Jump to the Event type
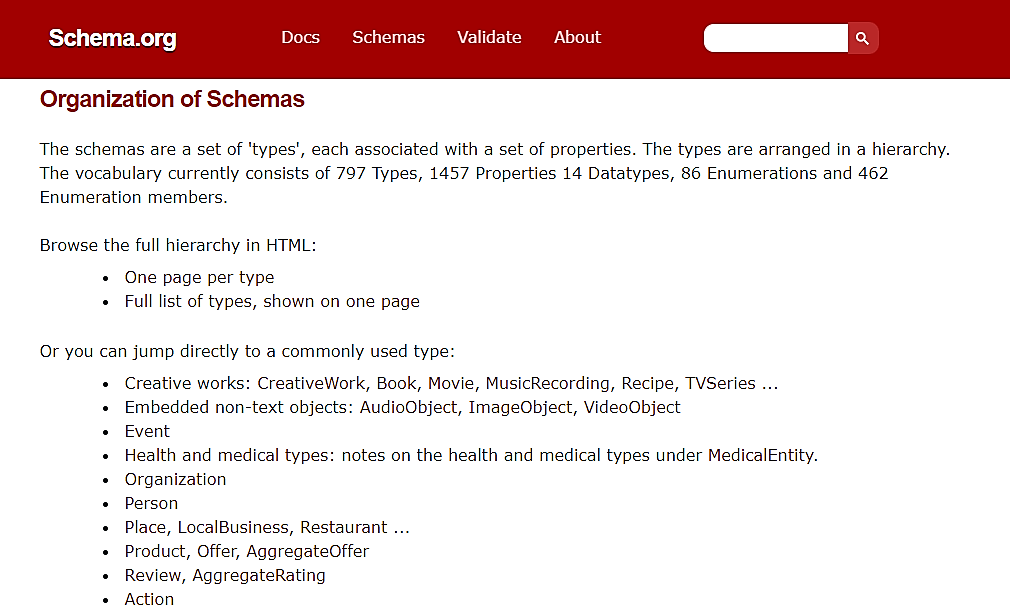Image resolution: width=1010 pixels, height=612 pixels. [147, 431]
